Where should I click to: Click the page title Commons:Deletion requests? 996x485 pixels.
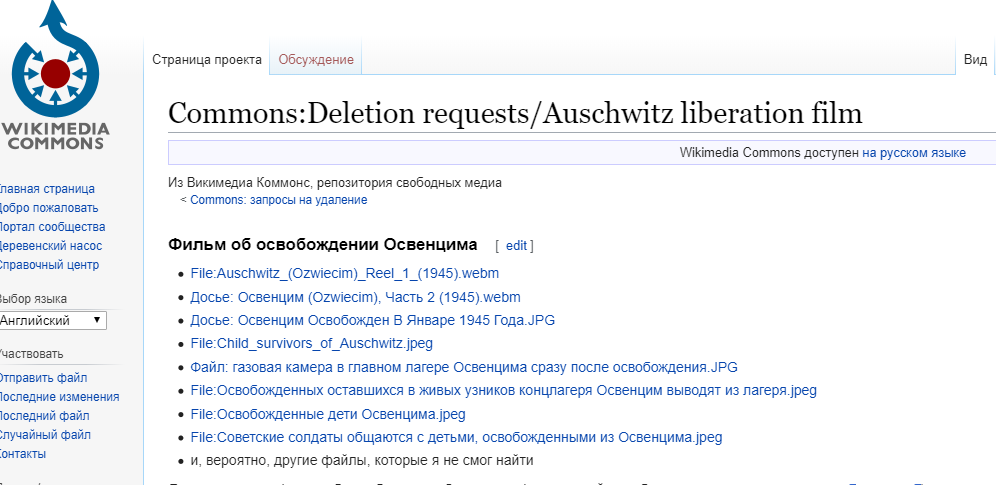515,113
